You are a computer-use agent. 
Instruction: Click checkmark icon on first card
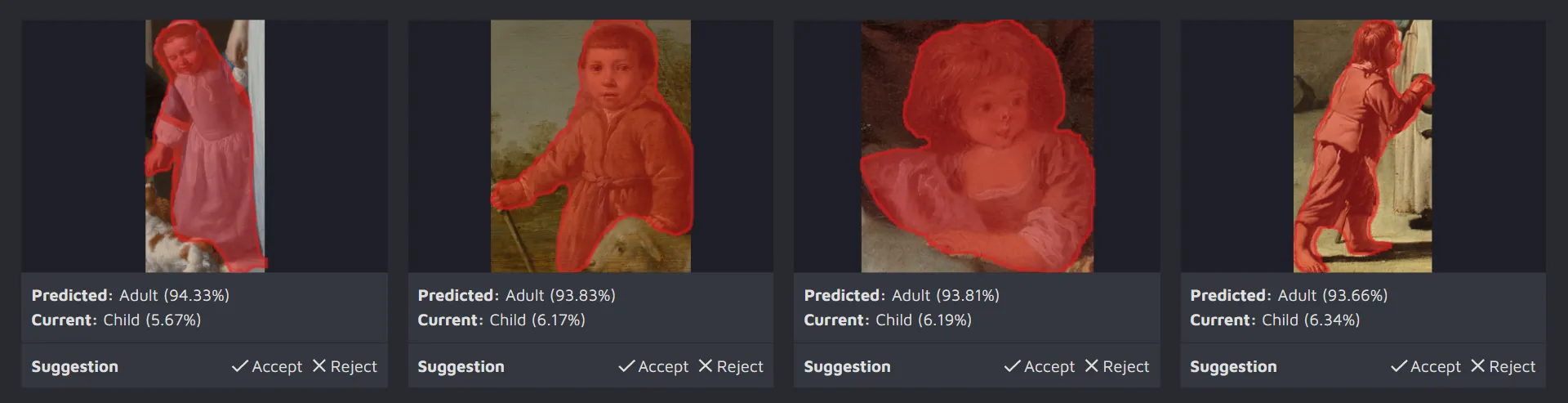click(x=239, y=366)
